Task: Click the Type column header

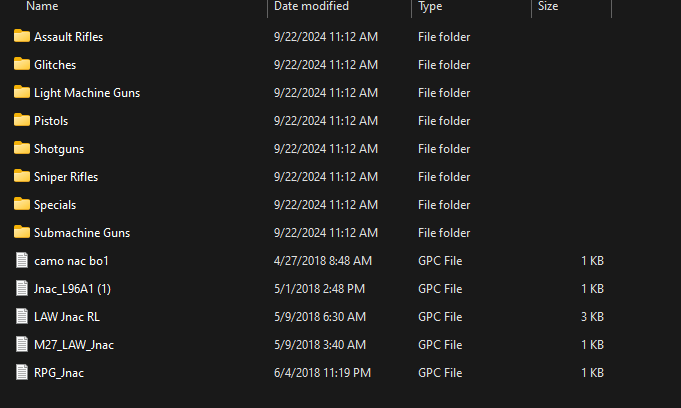Action: [x=430, y=7]
